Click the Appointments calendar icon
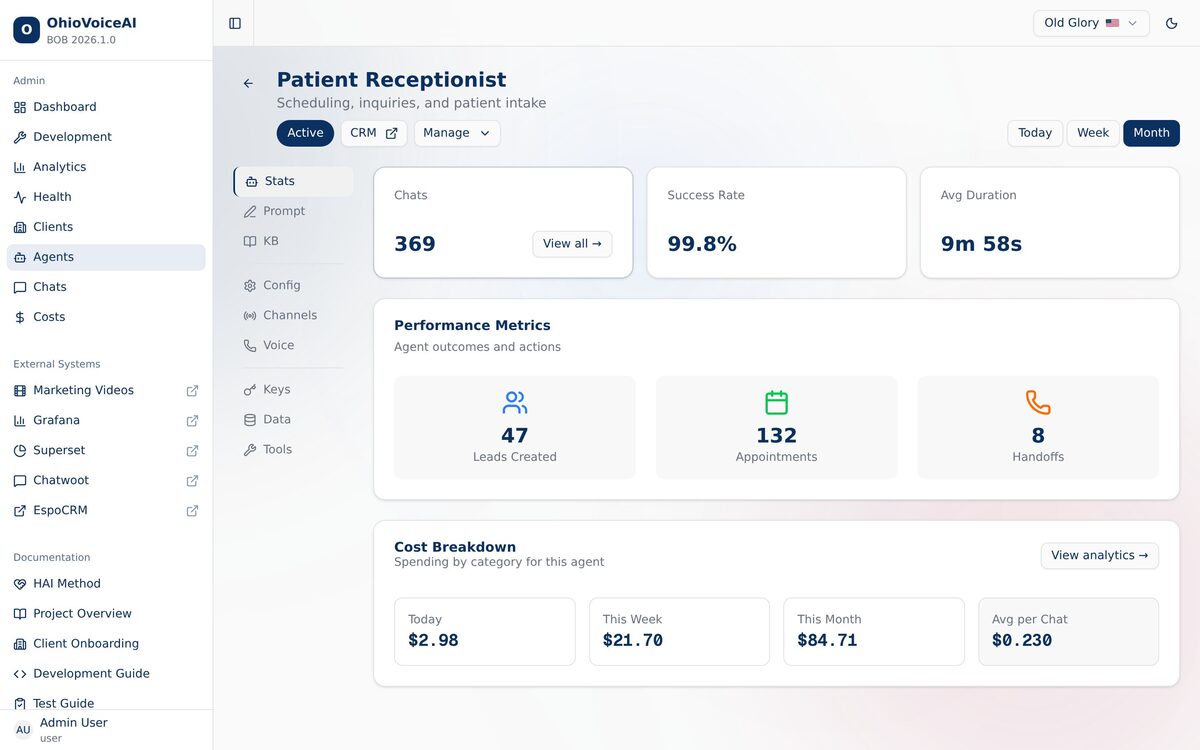Viewport: 1200px width, 750px height. pyautogui.click(x=776, y=403)
